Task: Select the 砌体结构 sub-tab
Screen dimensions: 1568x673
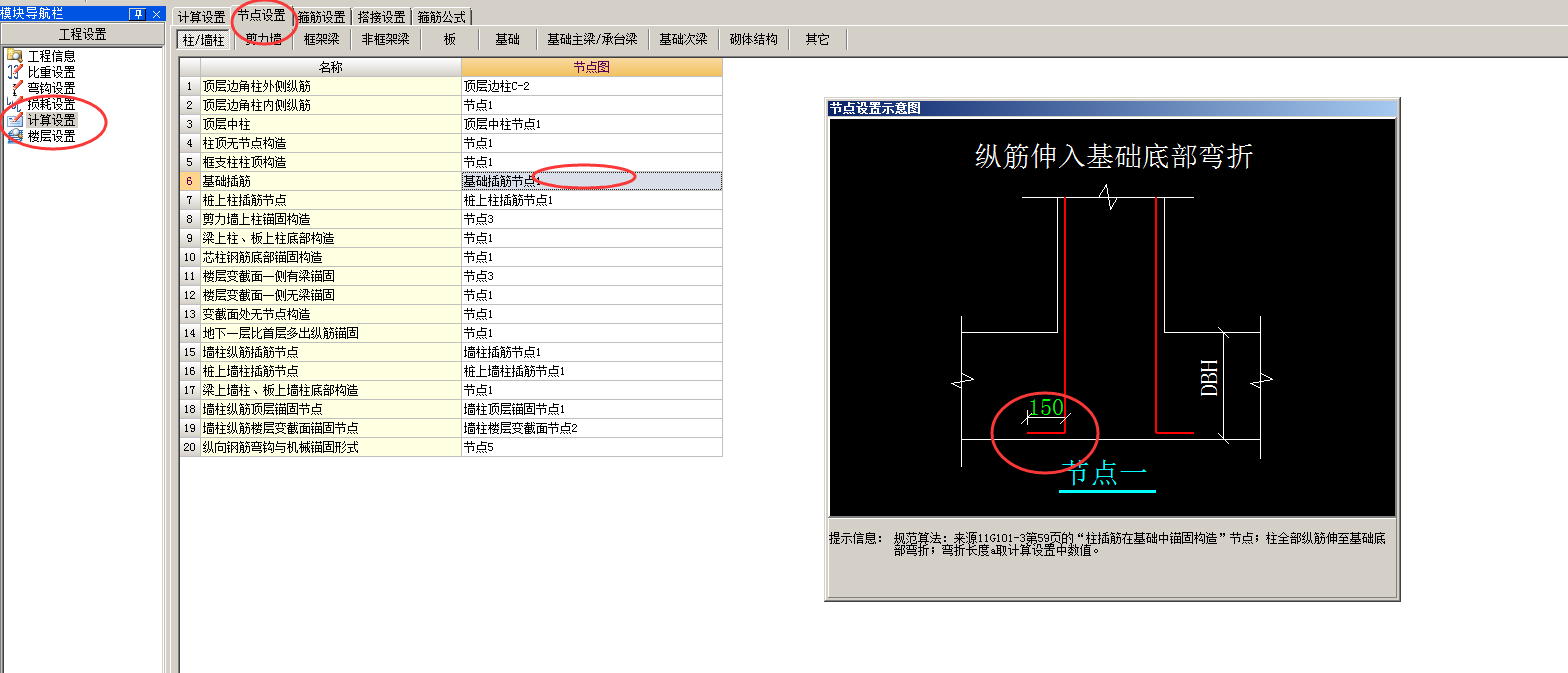Action: pos(753,39)
